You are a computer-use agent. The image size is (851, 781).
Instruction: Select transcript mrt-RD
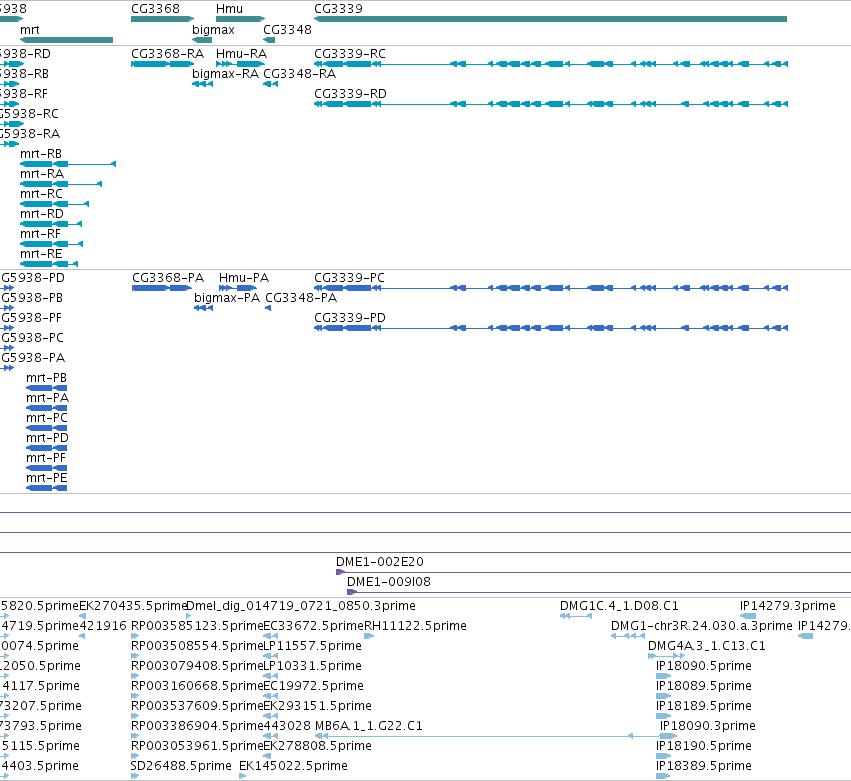pyautogui.click(x=51, y=224)
